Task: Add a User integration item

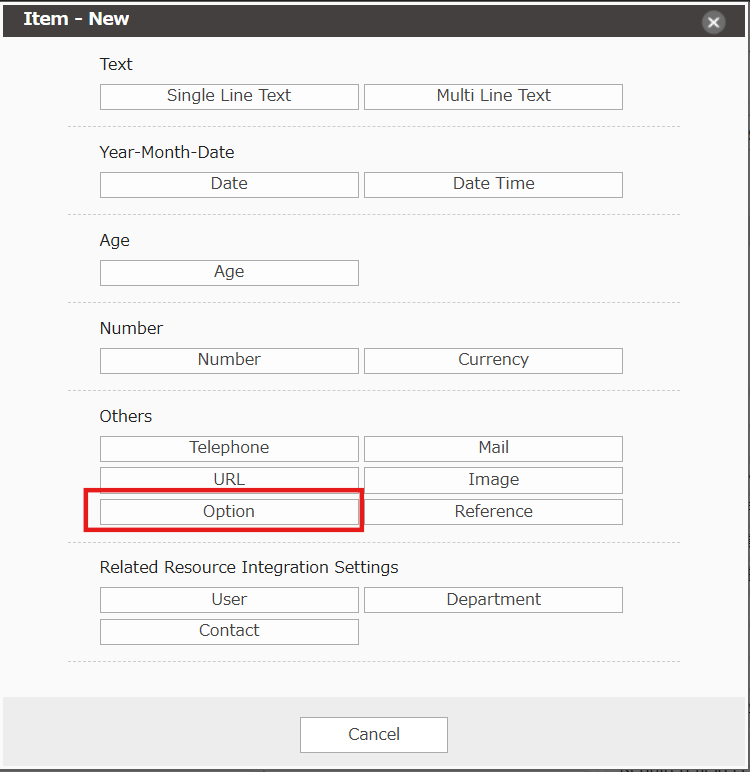Action: click(x=229, y=600)
